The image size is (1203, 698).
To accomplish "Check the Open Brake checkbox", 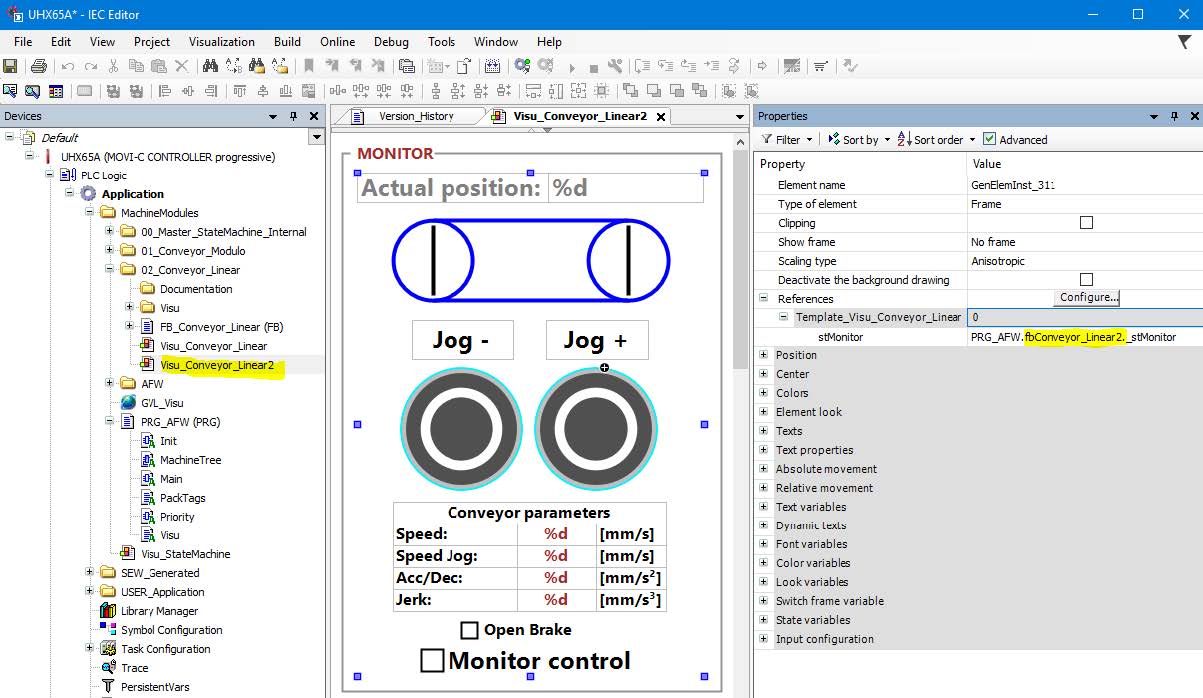I will 469,630.
